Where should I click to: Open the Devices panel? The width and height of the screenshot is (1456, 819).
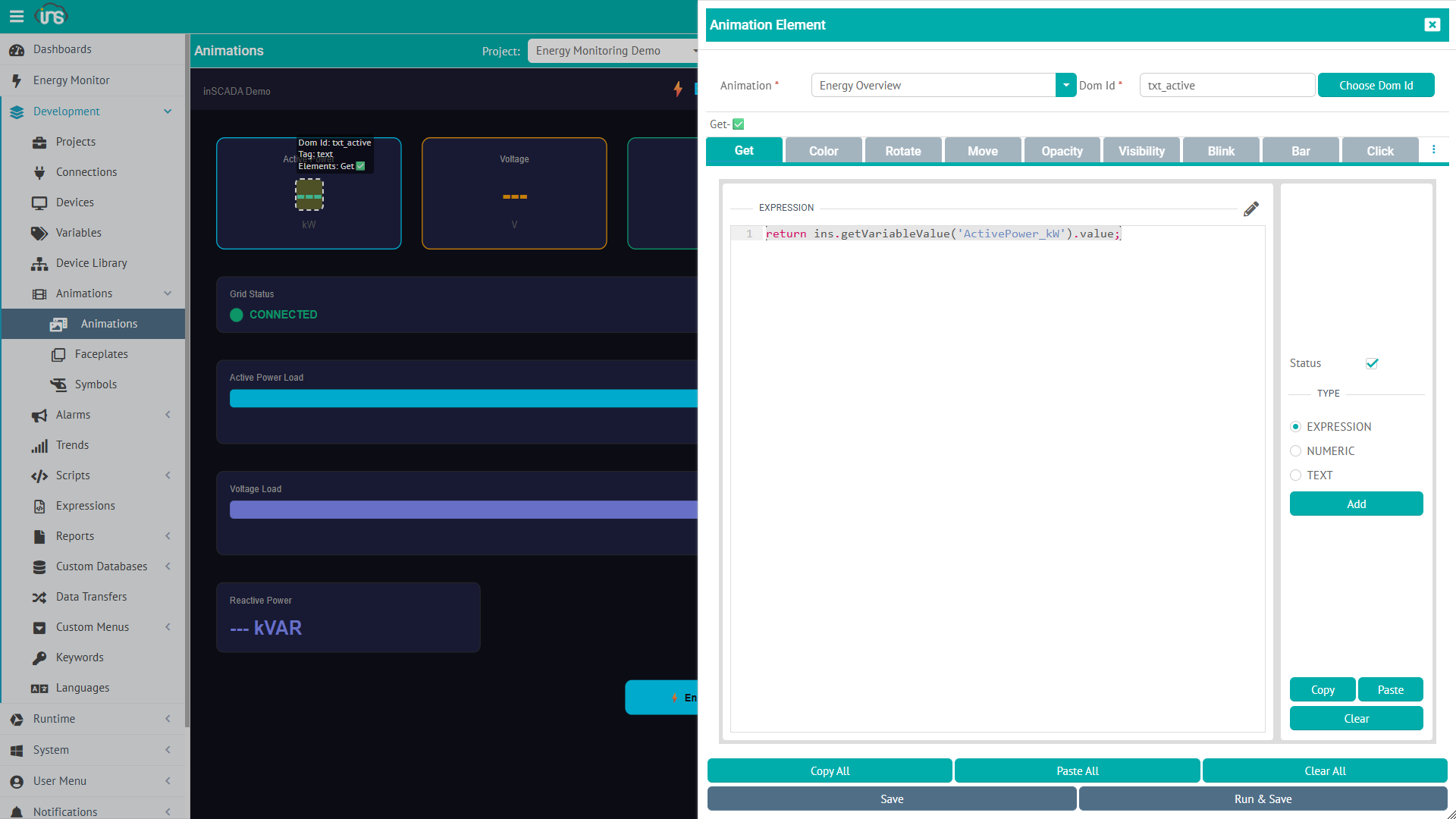[x=75, y=202]
